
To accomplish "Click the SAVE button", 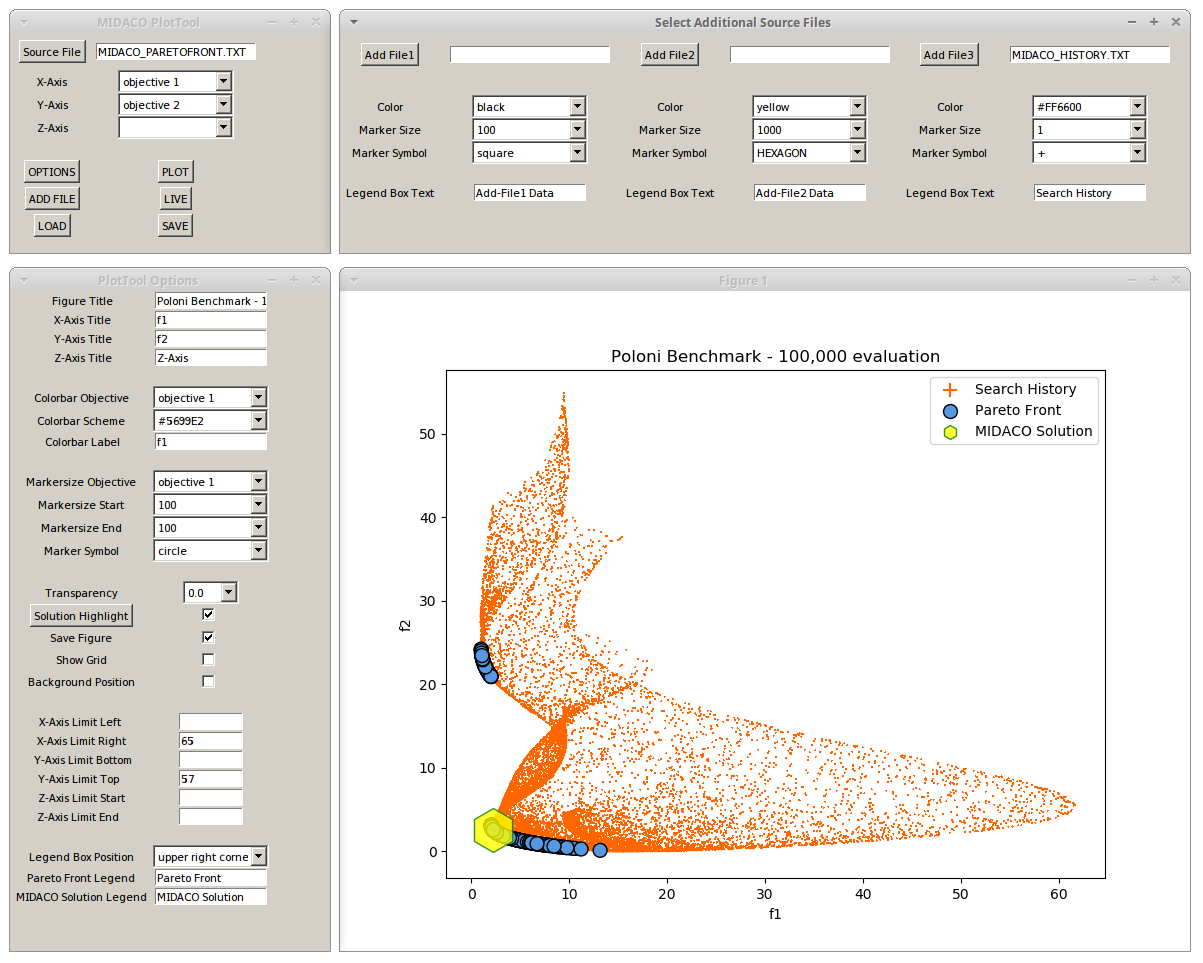I will pyautogui.click(x=175, y=226).
